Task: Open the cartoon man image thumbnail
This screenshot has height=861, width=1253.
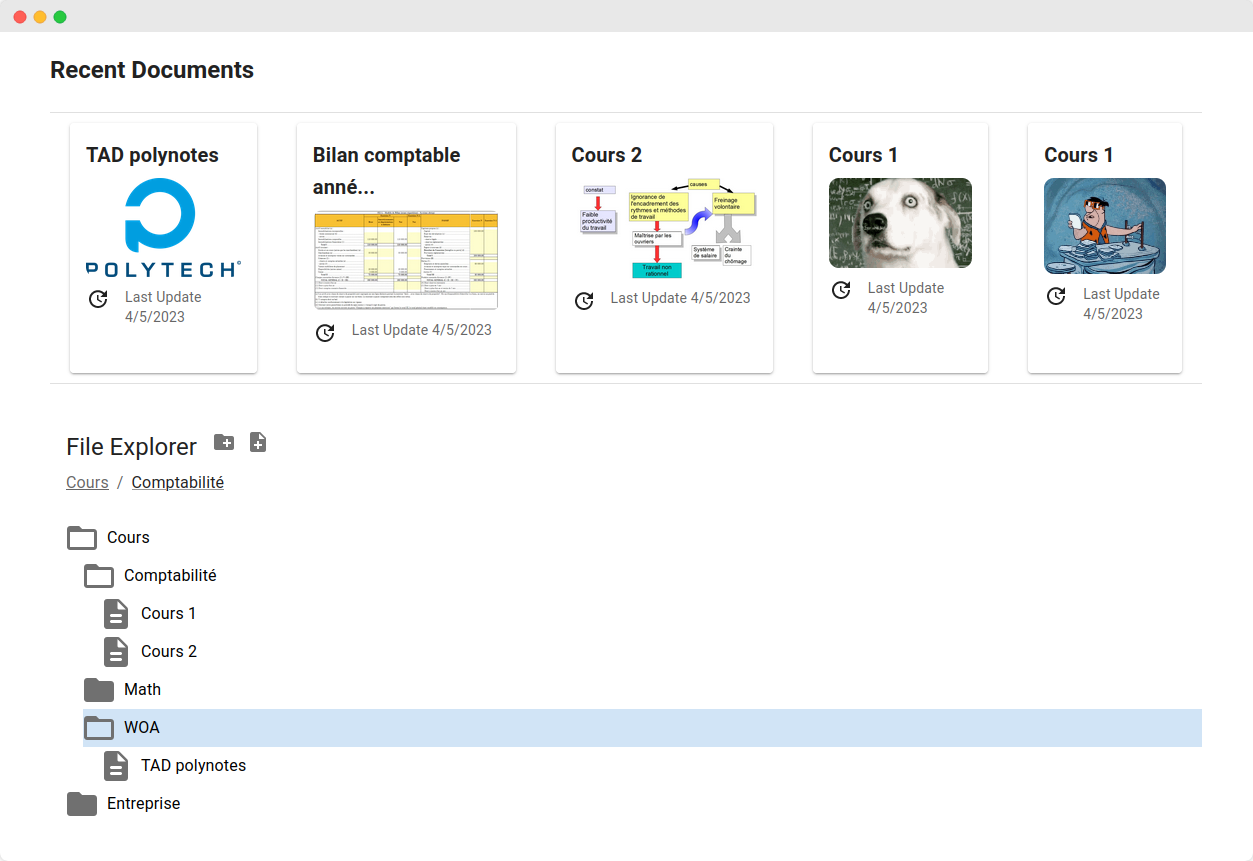Action: click(x=1105, y=226)
